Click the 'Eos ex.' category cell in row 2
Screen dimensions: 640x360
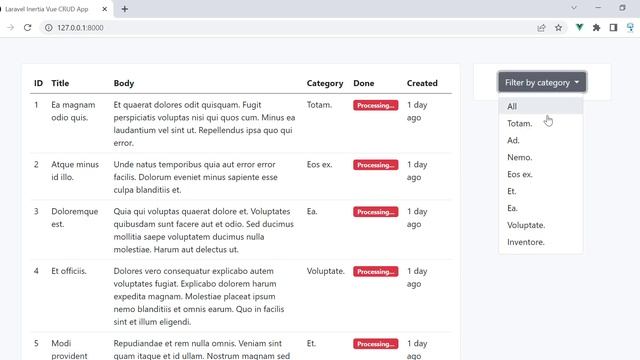pyautogui.click(x=320, y=164)
